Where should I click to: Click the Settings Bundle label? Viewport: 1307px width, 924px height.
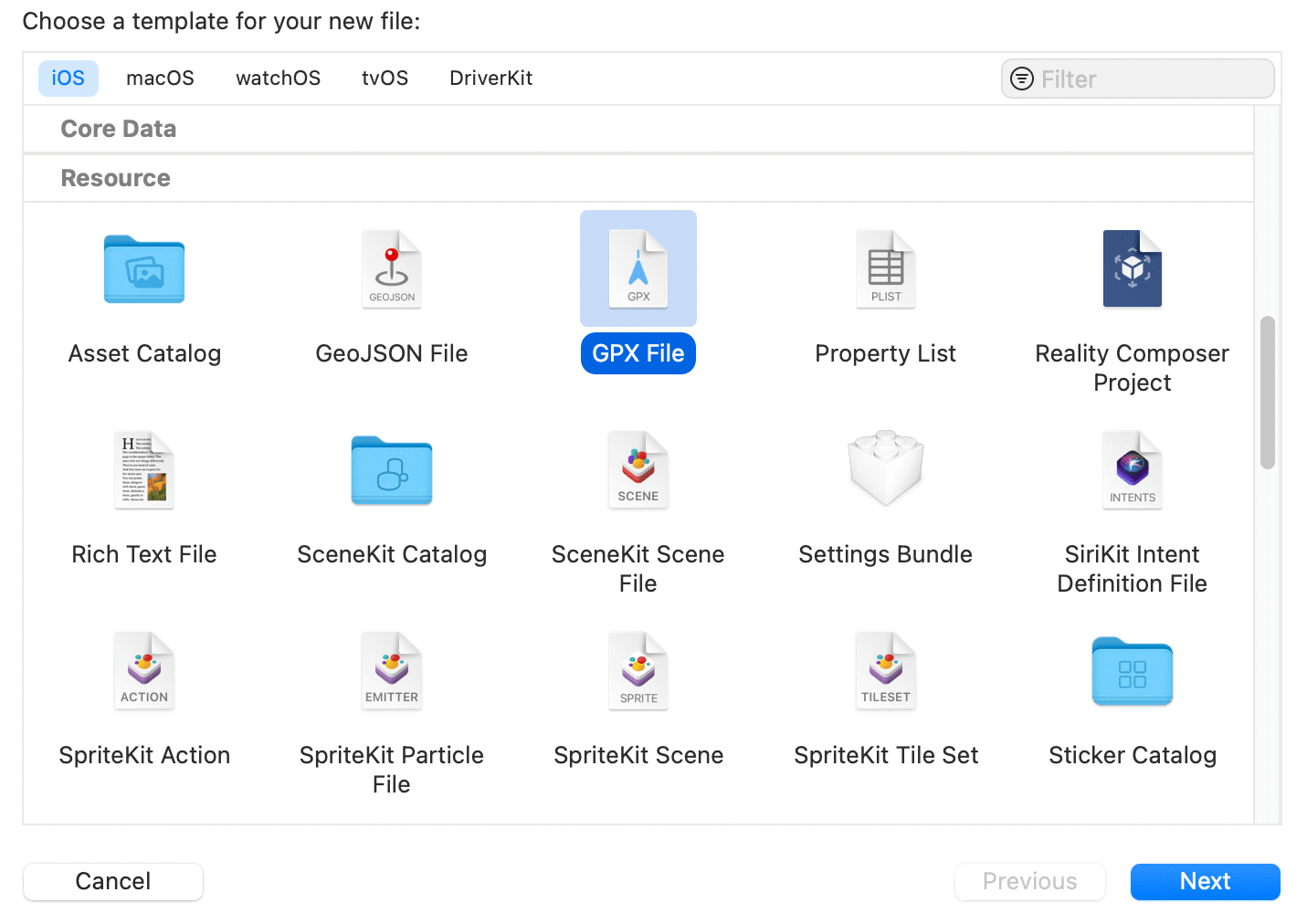[x=886, y=554]
